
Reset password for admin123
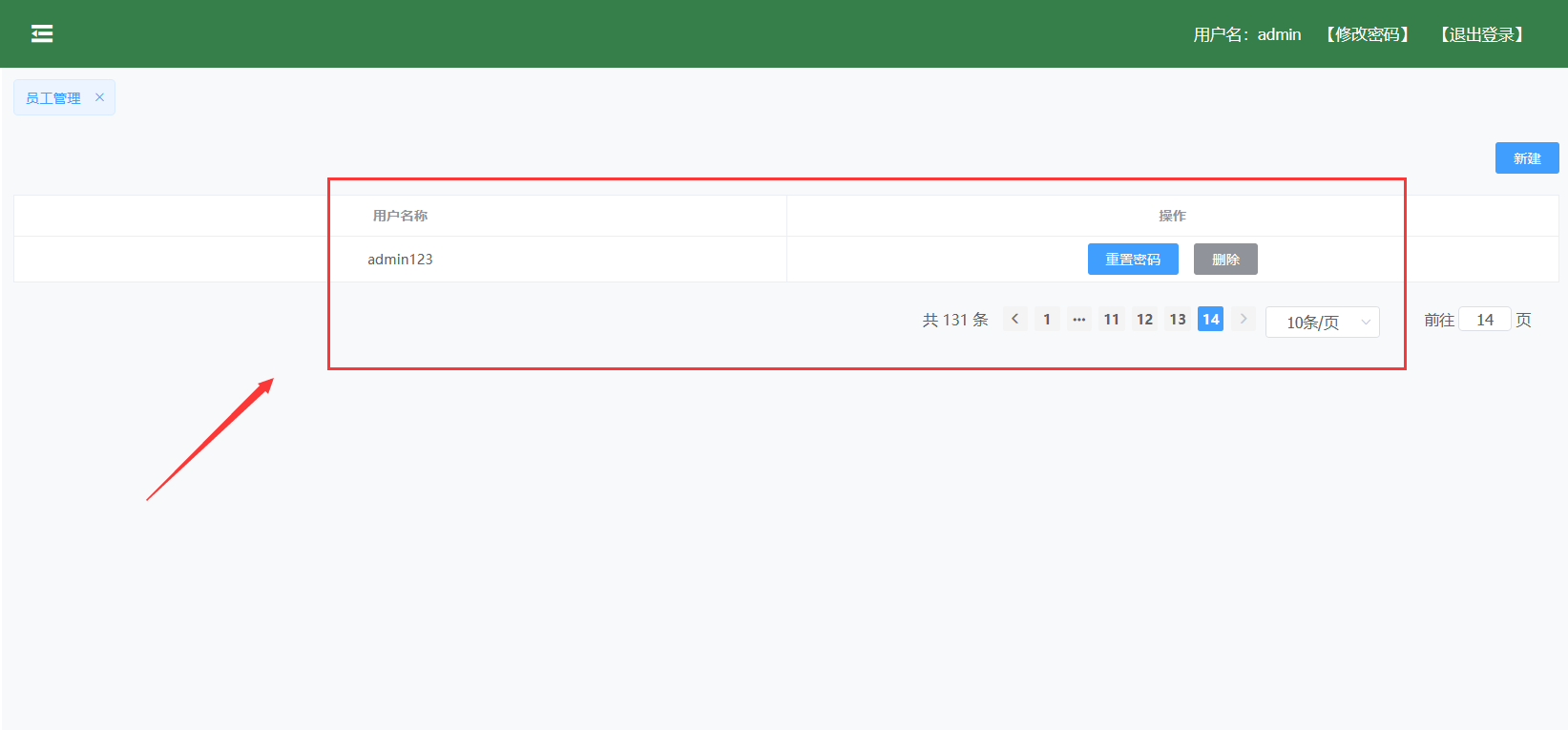point(1133,260)
